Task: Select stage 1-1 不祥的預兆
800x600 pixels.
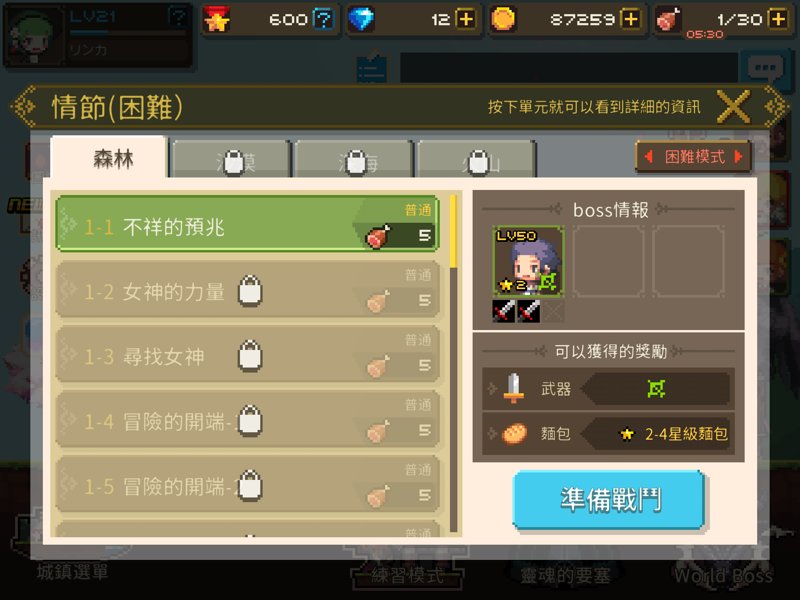Action: tap(247, 223)
